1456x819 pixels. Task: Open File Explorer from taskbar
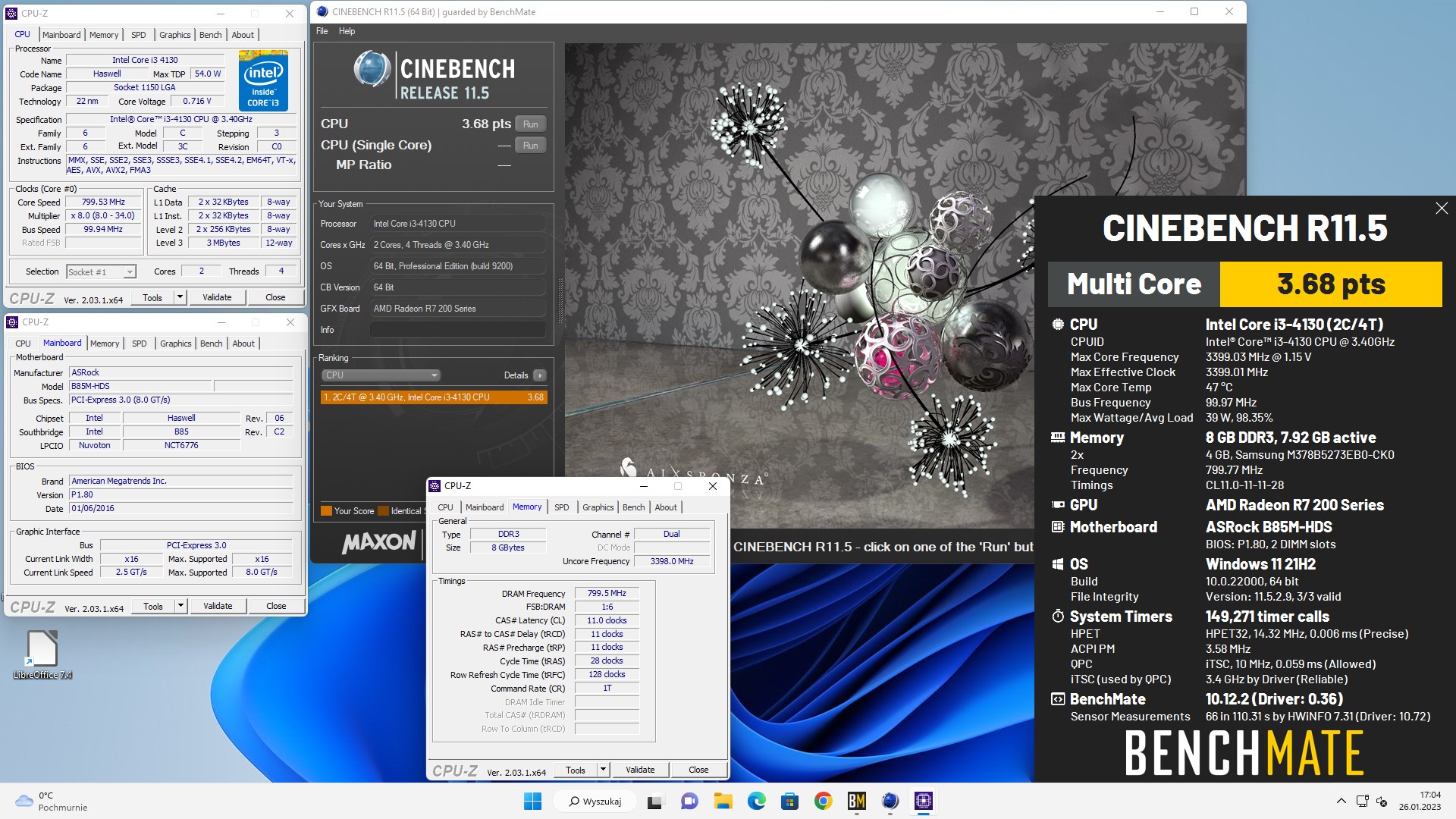pyautogui.click(x=723, y=801)
